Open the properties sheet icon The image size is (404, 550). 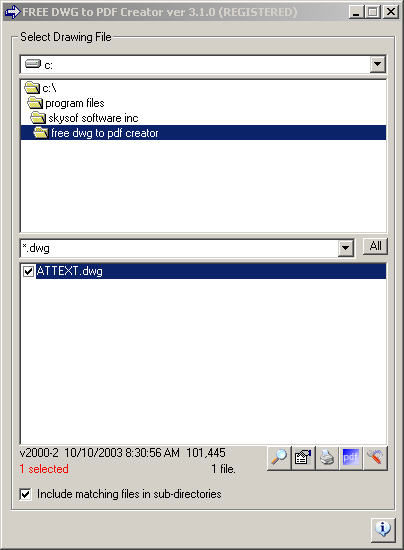(303, 458)
